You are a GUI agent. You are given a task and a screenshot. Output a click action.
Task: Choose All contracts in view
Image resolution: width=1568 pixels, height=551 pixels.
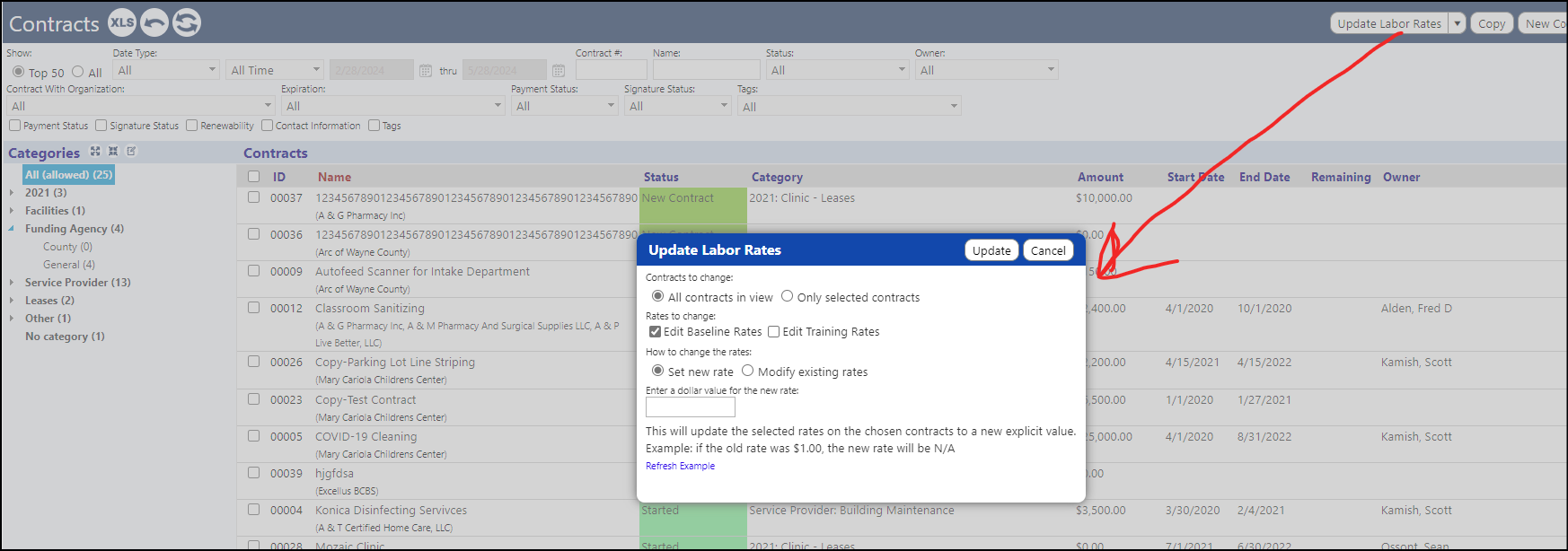point(658,296)
